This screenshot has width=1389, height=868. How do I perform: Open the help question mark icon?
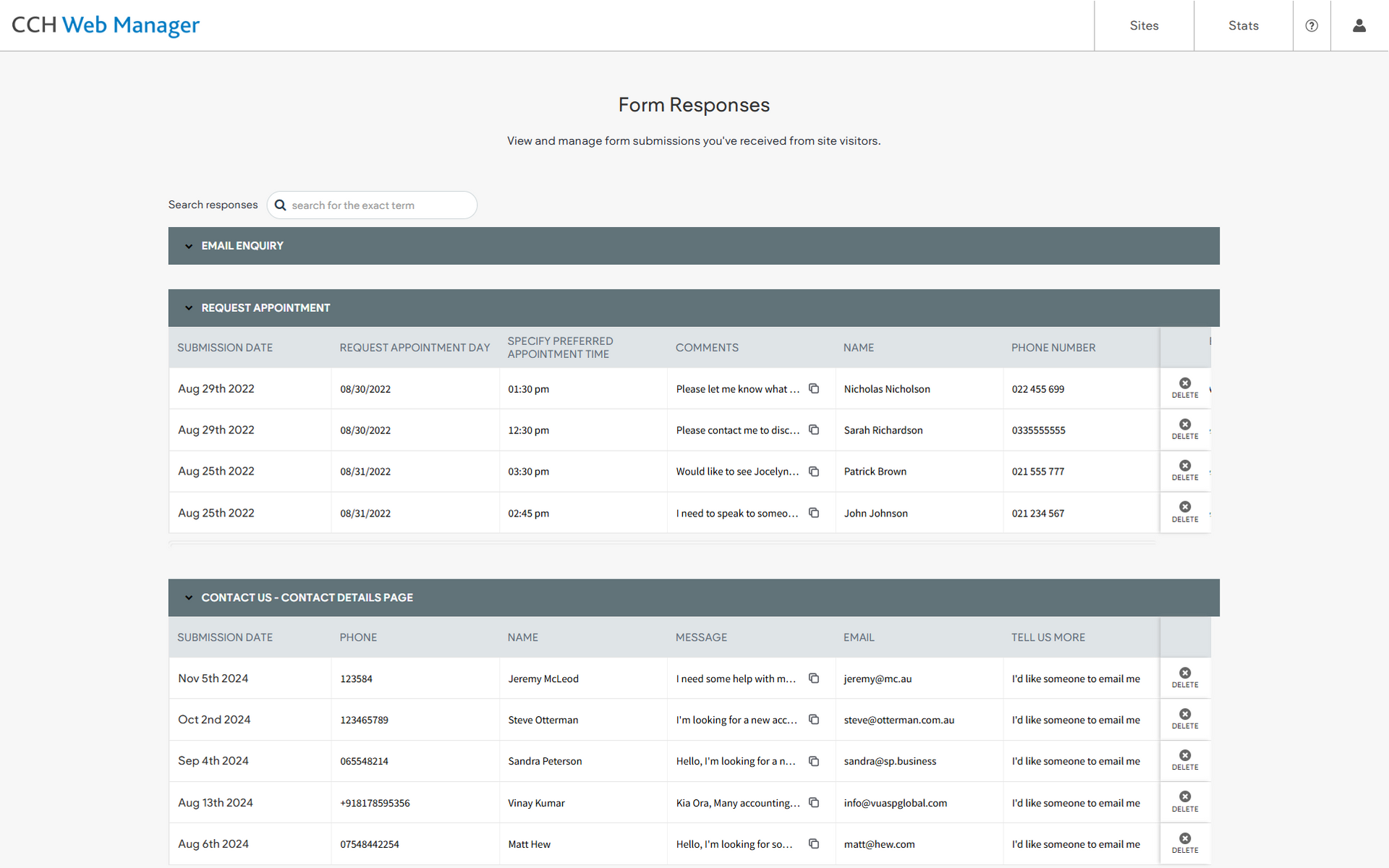1312,25
